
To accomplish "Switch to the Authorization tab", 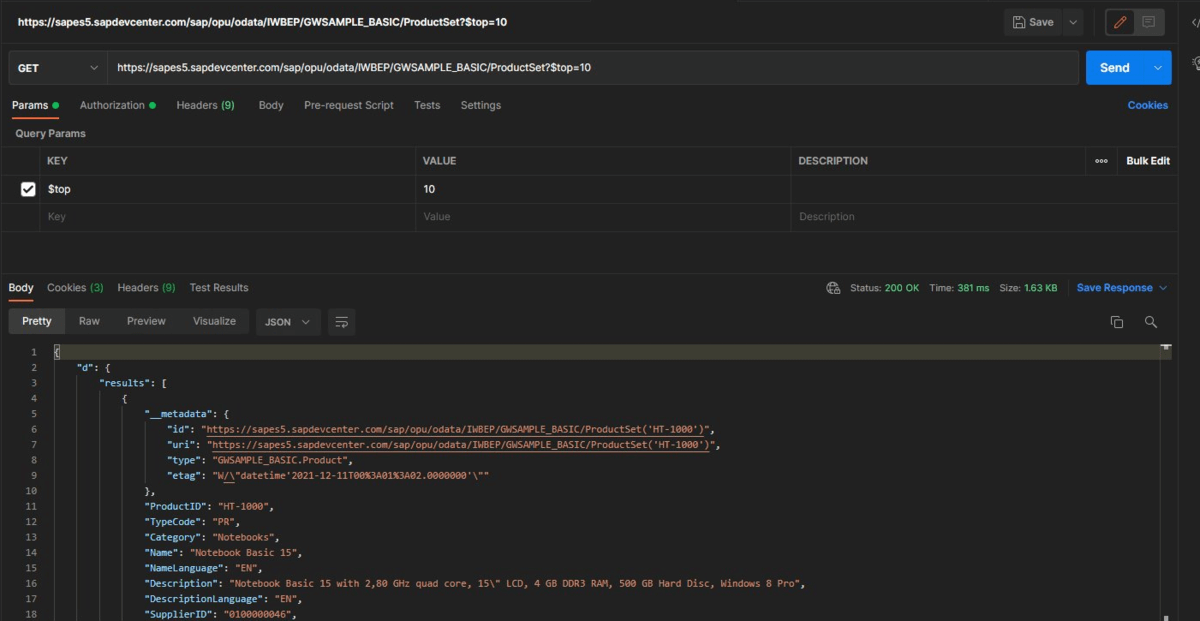I will (x=118, y=105).
